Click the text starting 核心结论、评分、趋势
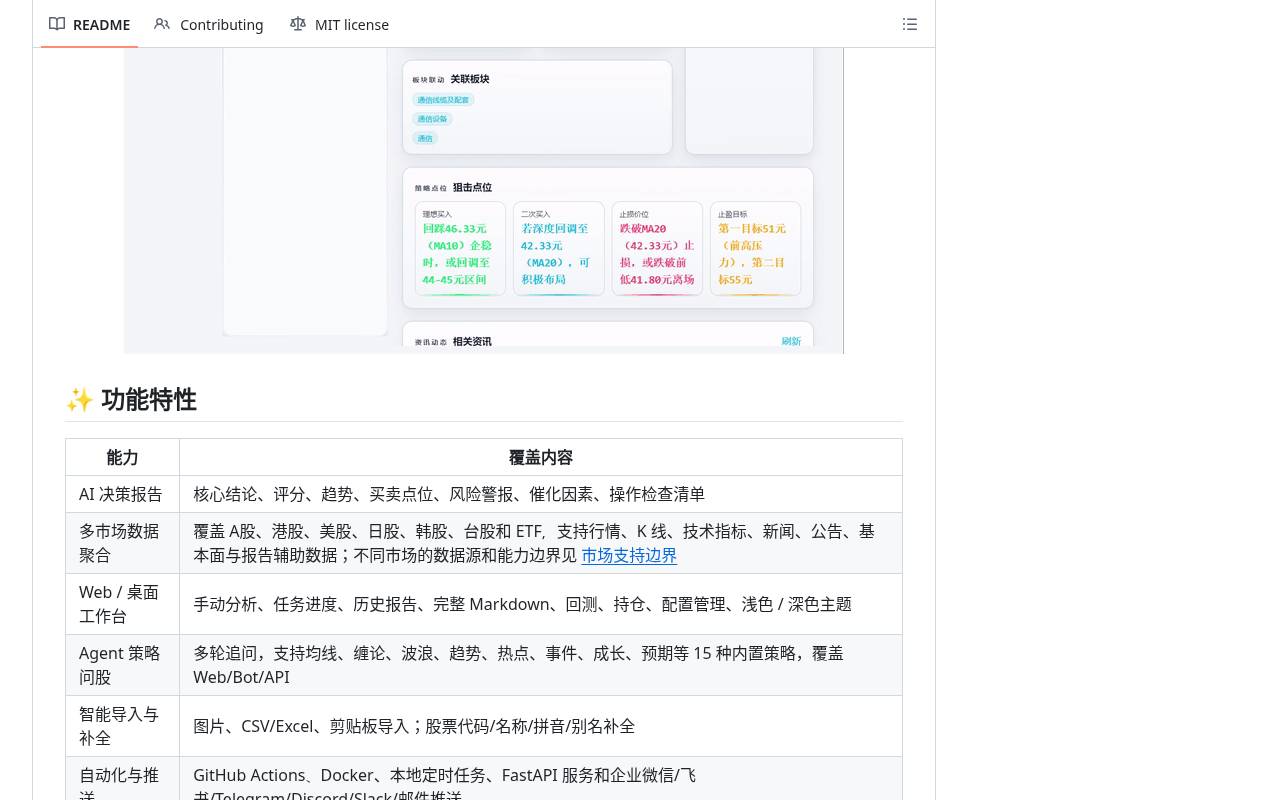Viewport: 1280px width, 800px height. point(449,494)
